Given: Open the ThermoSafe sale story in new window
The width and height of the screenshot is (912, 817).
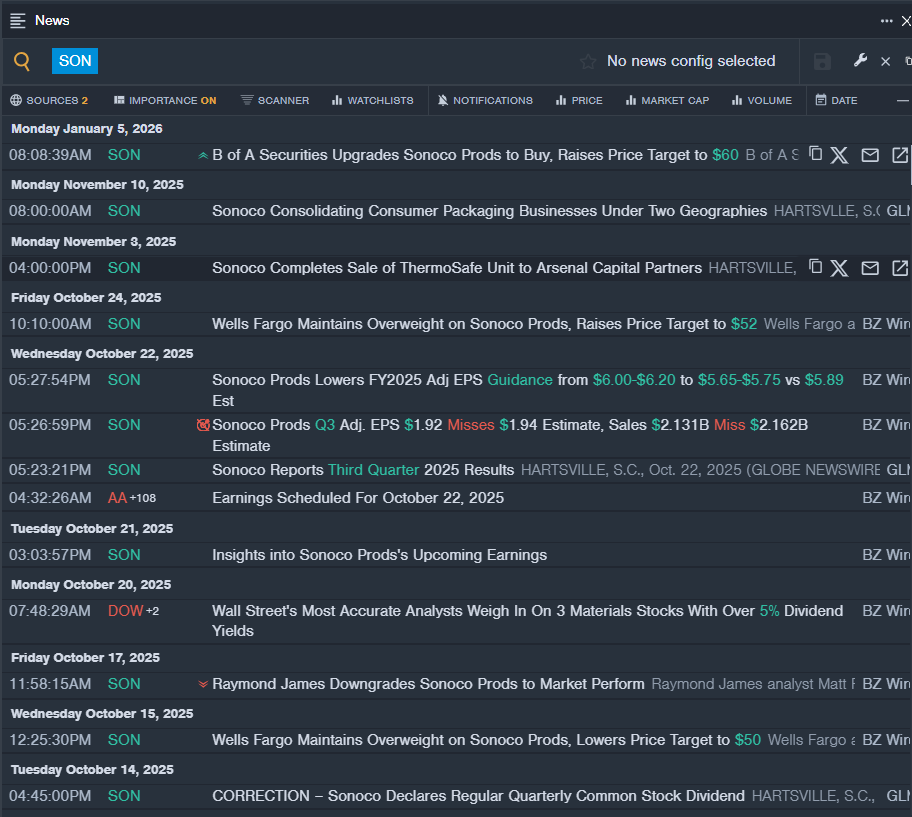Looking at the screenshot, I should tap(900, 268).
